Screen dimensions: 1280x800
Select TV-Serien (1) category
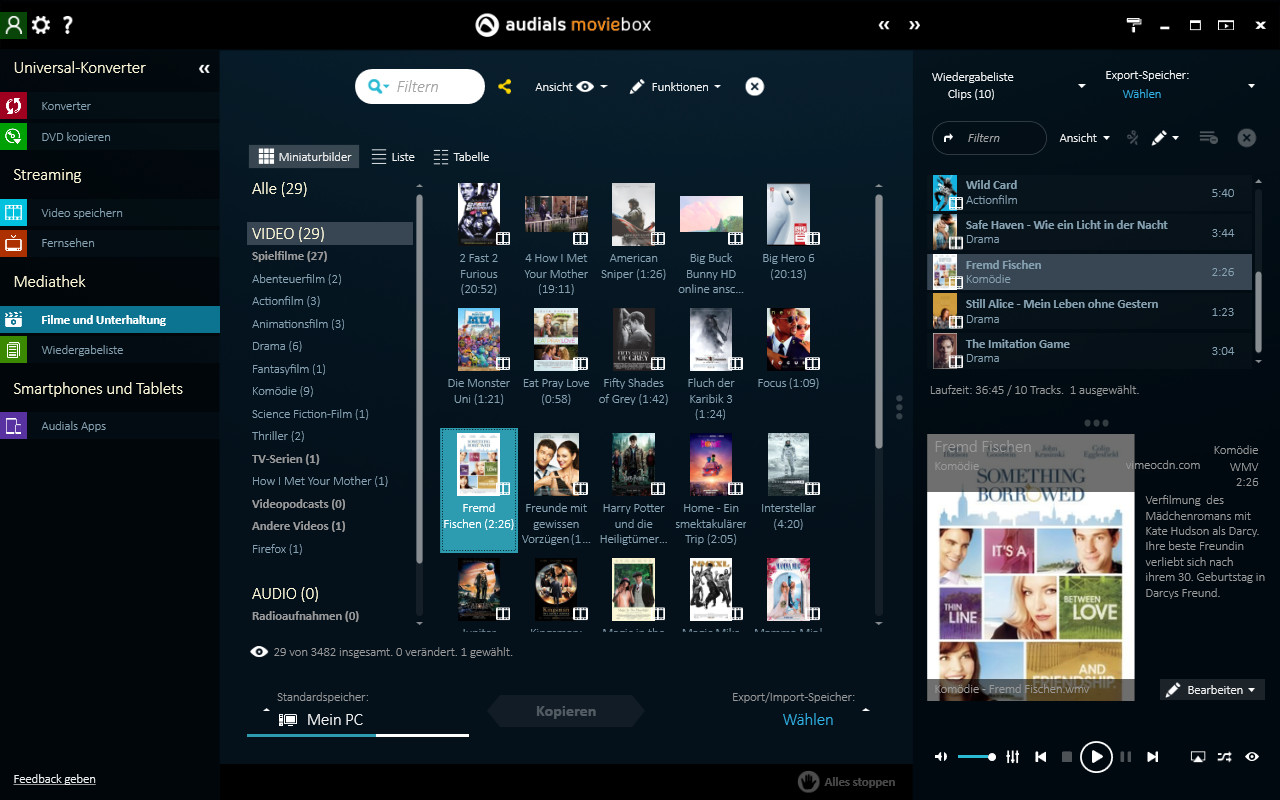[286, 459]
